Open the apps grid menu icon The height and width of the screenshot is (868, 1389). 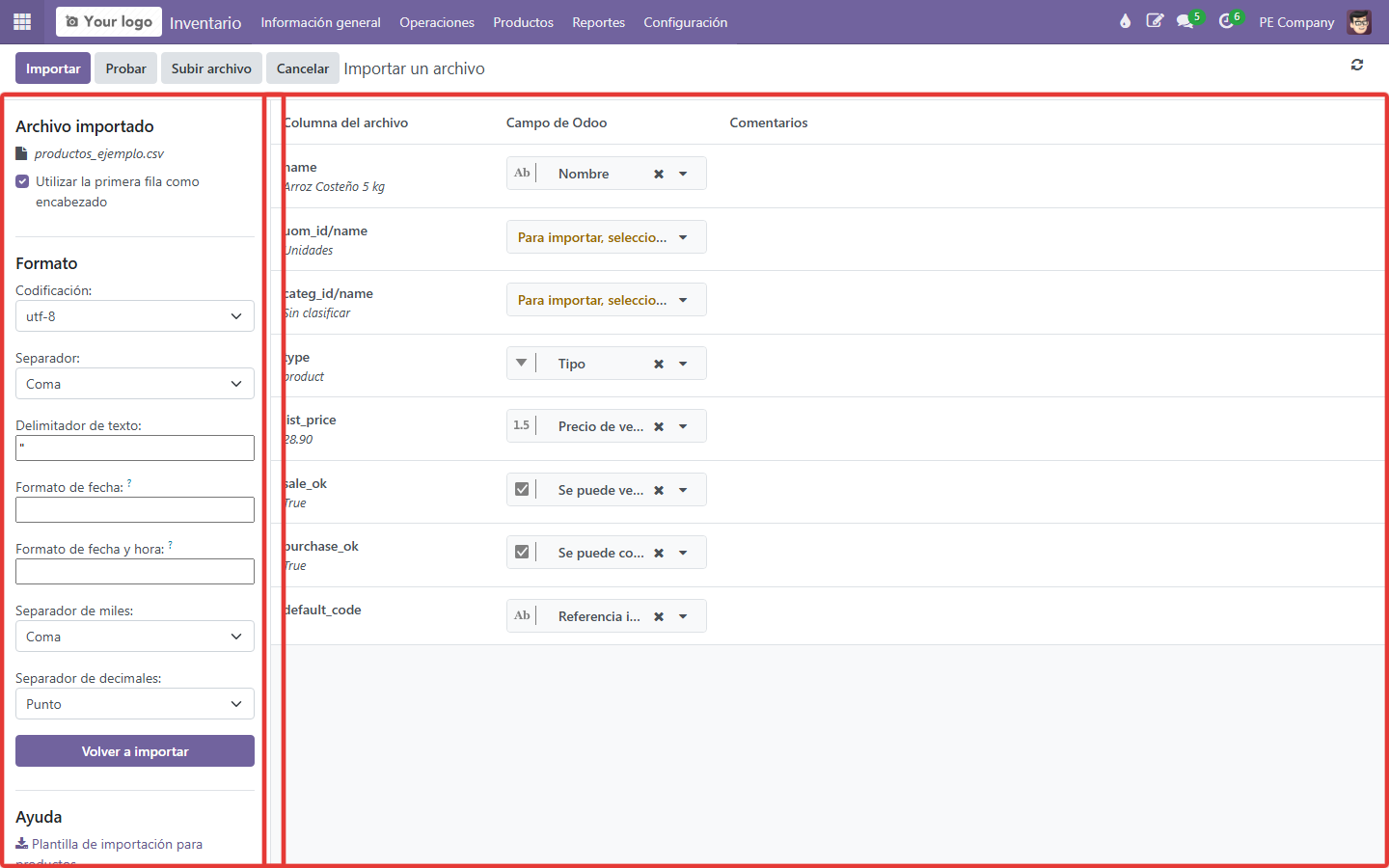tap(22, 21)
